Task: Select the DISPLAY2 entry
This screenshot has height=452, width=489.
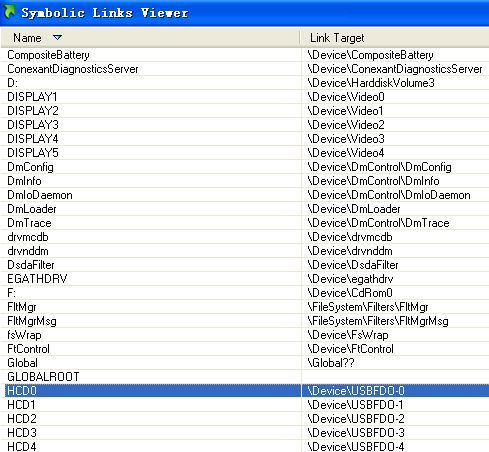Action: pos(33,111)
